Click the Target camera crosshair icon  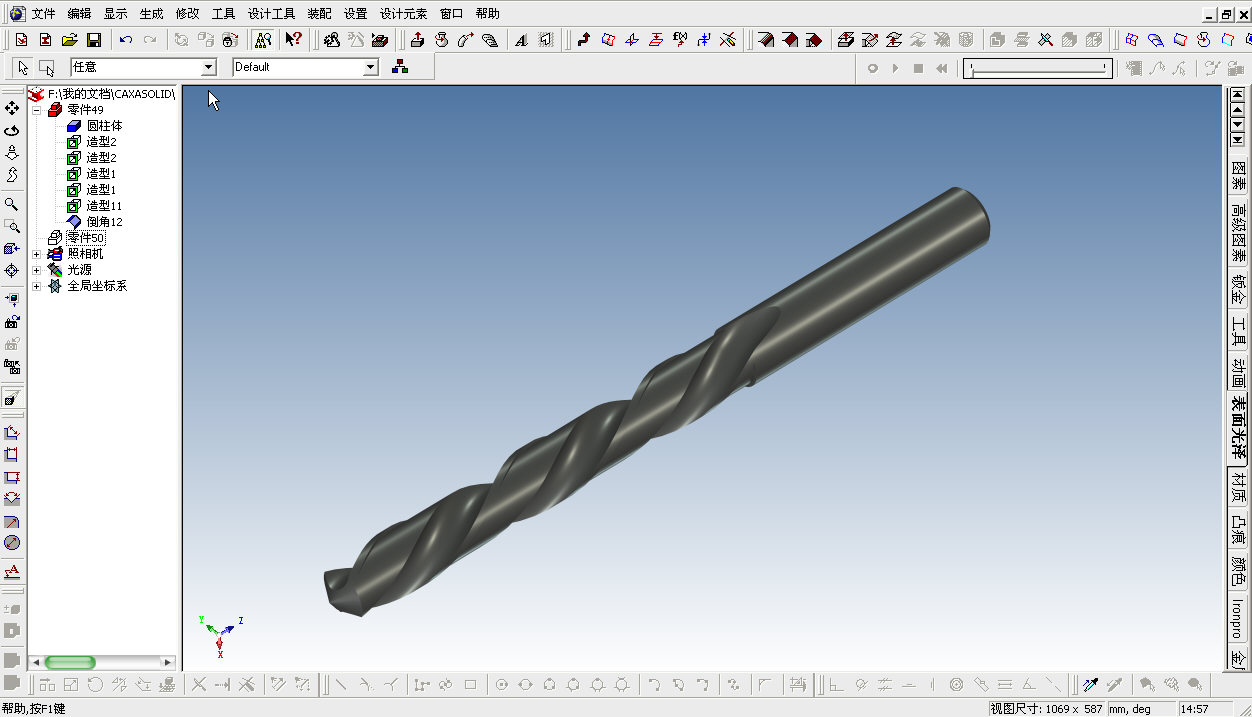[12, 271]
